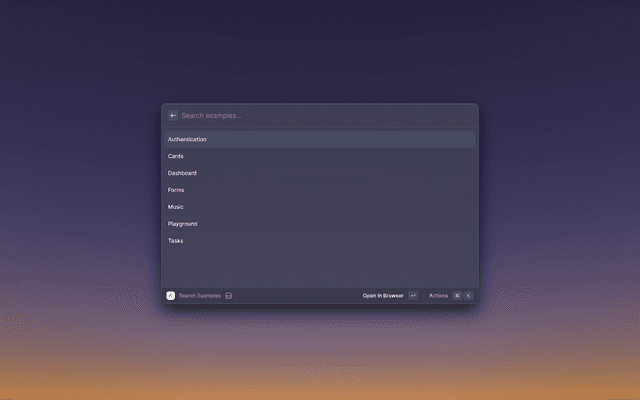Click the Enter key icon
This screenshot has height=400, width=640.
(x=413, y=295)
